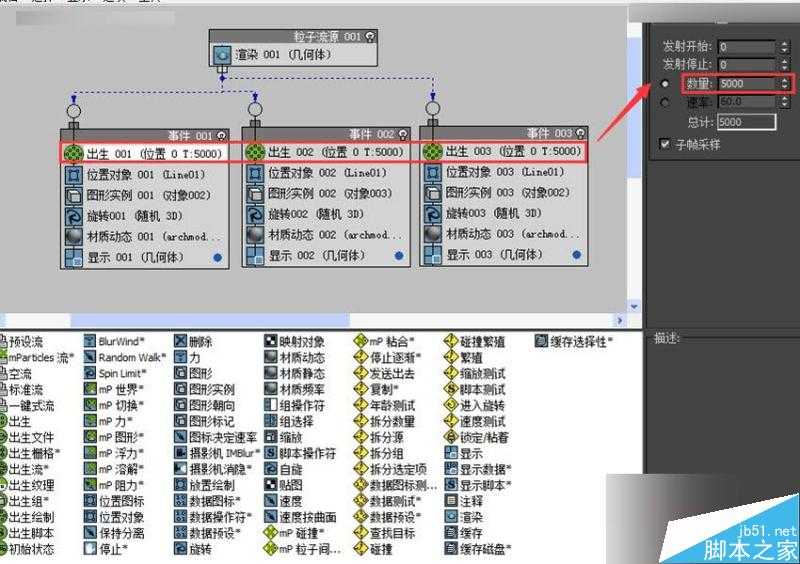Viewport: 800px width, 564px height.
Task: Pick 锁定/粘着 test in depot
Action: [477, 437]
